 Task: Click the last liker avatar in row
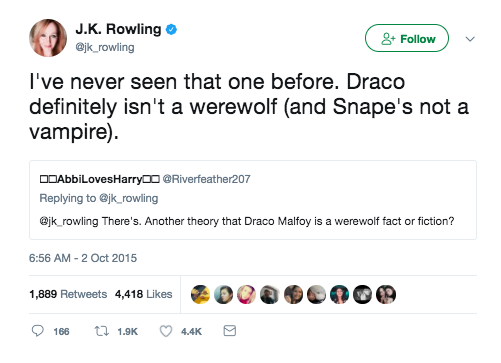(386, 294)
